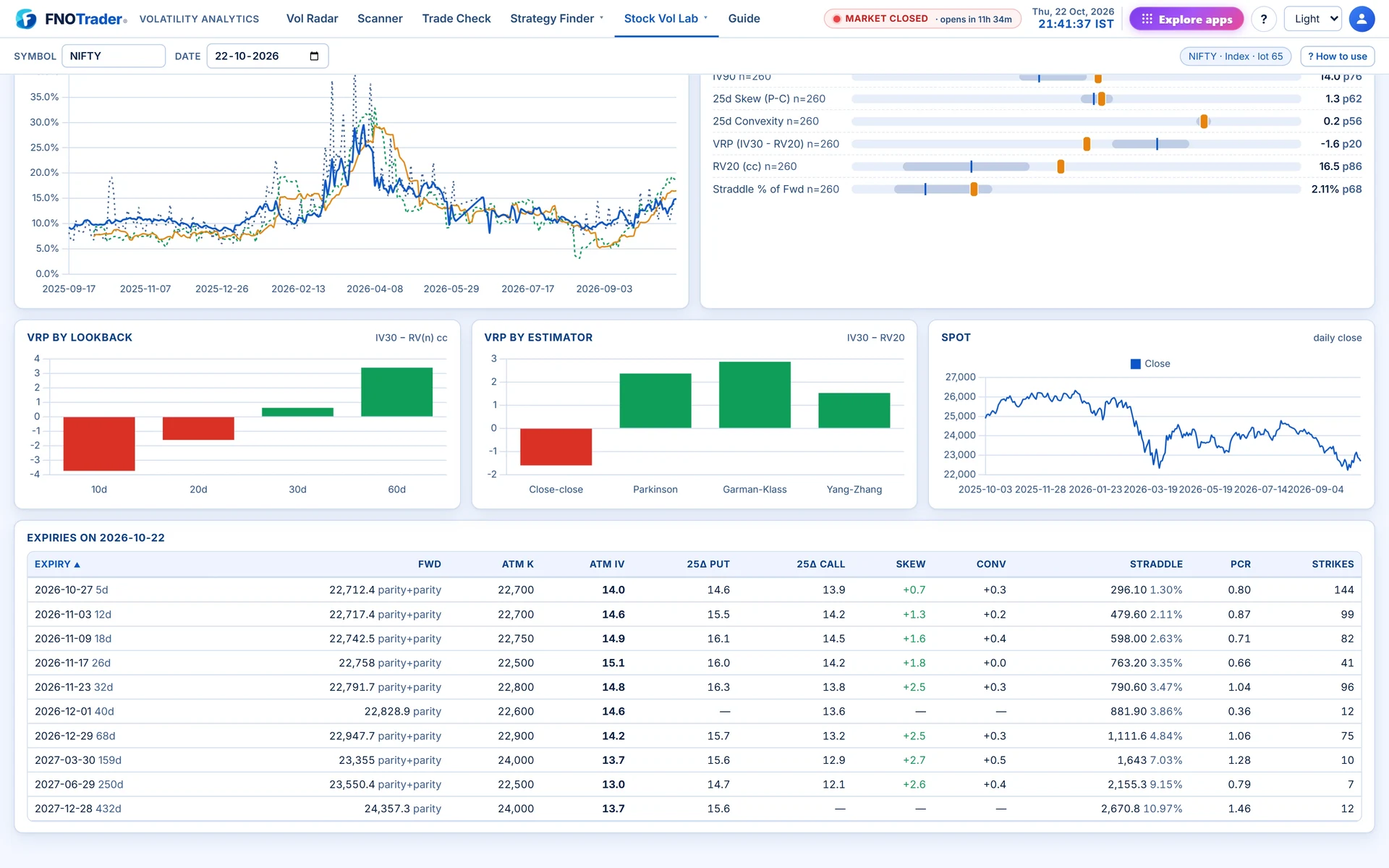
Task: Sort by ATM IV column header
Action: coord(606,564)
